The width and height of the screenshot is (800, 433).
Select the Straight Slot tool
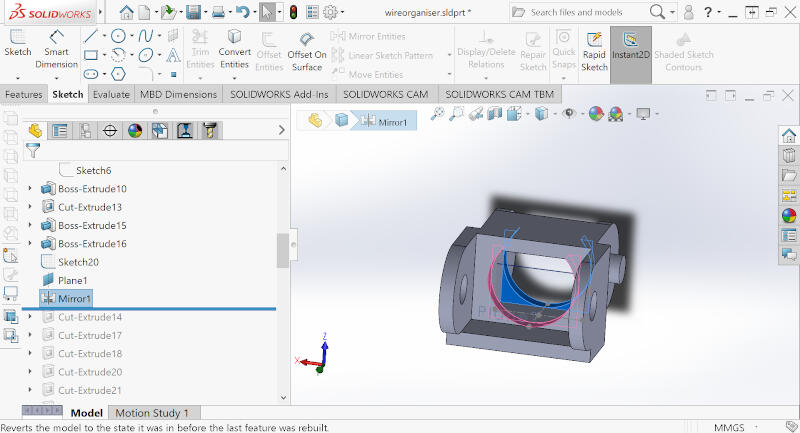click(x=91, y=74)
